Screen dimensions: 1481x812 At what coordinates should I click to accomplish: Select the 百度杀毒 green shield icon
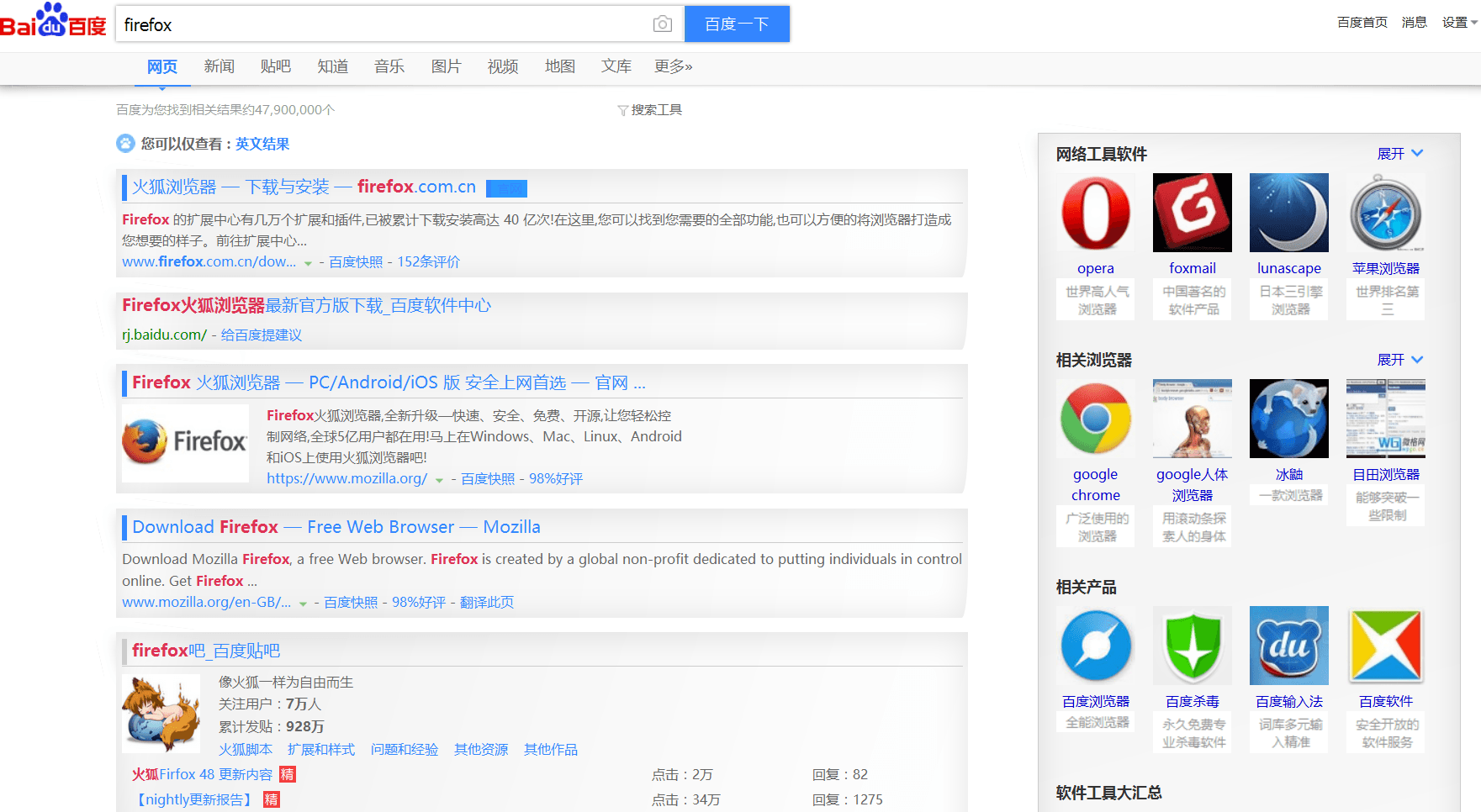[x=1192, y=646]
